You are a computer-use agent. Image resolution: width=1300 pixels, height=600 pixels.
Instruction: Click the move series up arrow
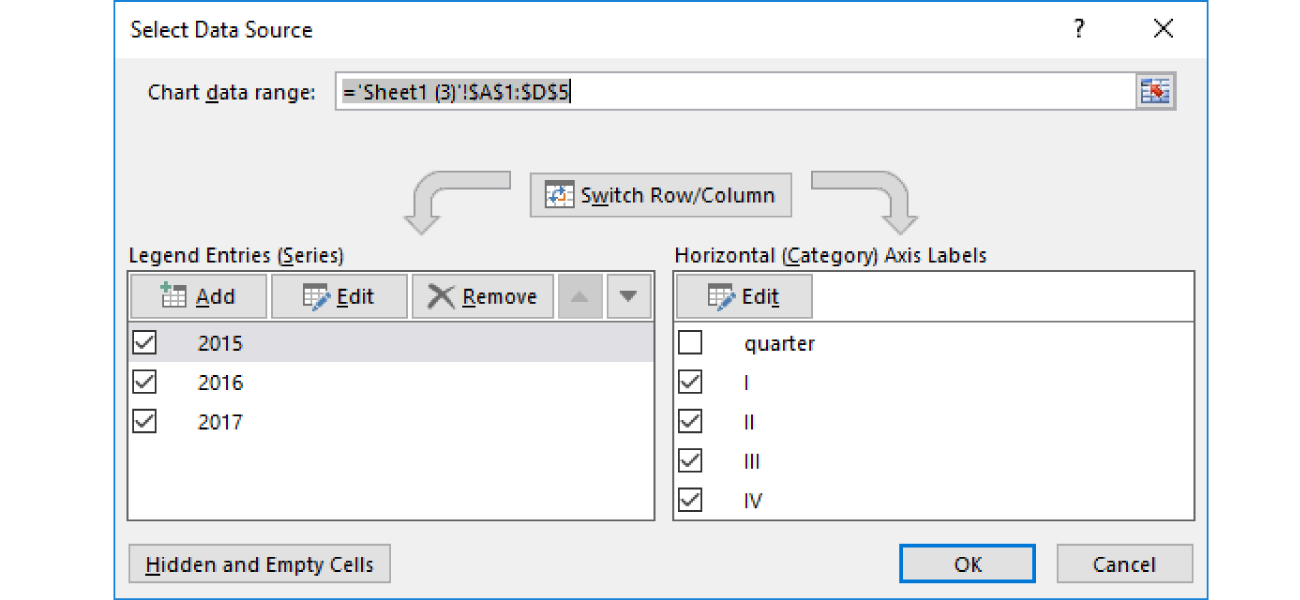tap(579, 295)
